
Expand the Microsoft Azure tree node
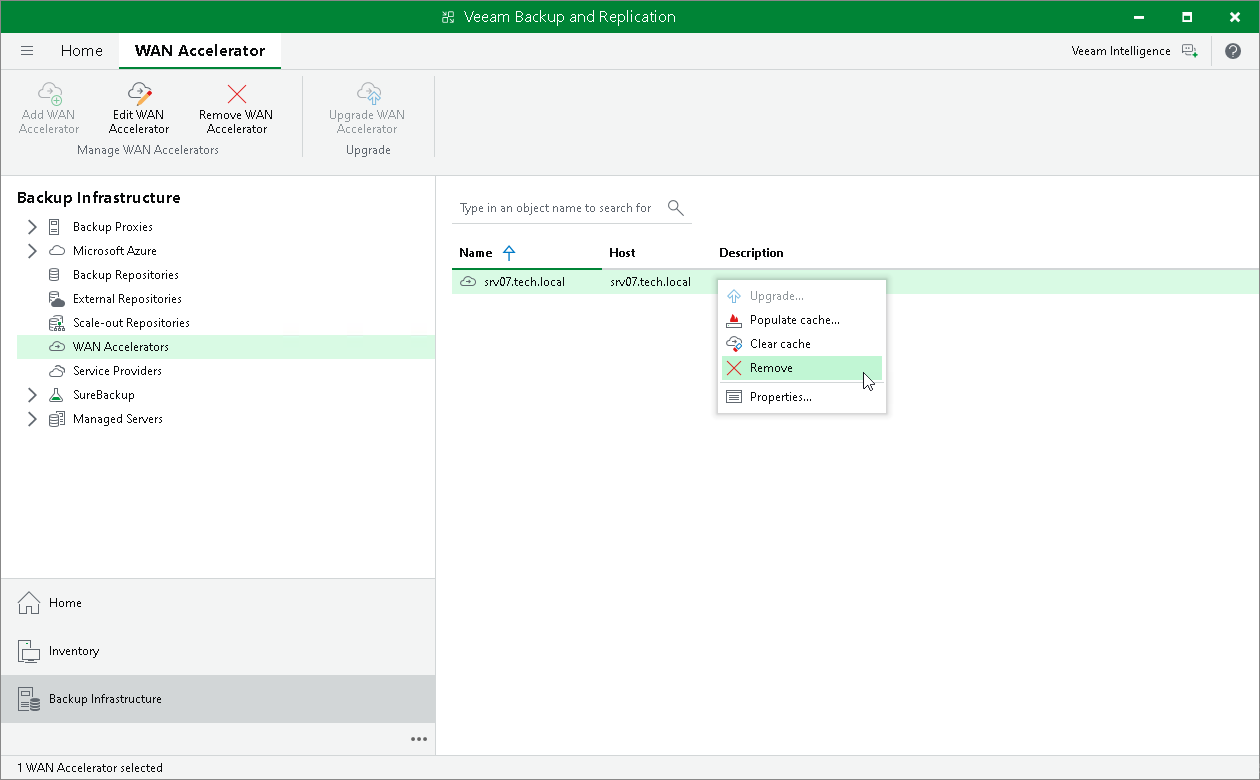[x=32, y=251]
